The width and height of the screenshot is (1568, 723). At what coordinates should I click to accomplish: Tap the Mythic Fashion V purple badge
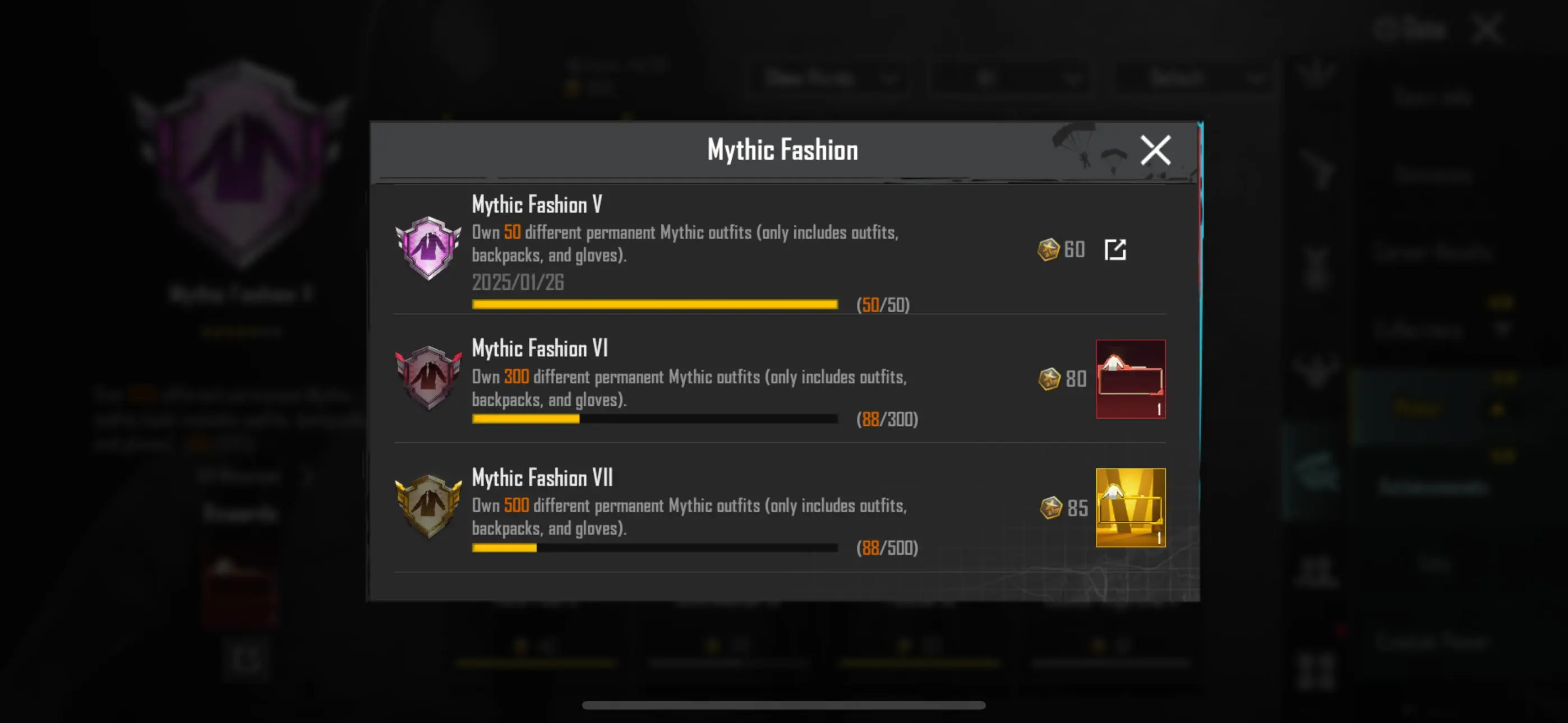point(428,248)
